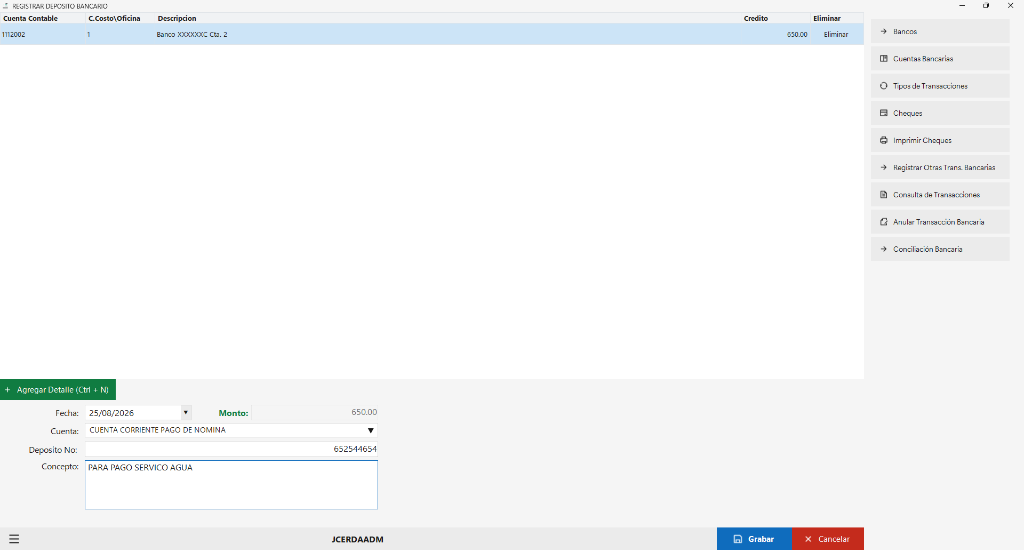1024x550 pixels.
Task: Open Cuentas Bancarias panel item
Action: click(940, 59)
